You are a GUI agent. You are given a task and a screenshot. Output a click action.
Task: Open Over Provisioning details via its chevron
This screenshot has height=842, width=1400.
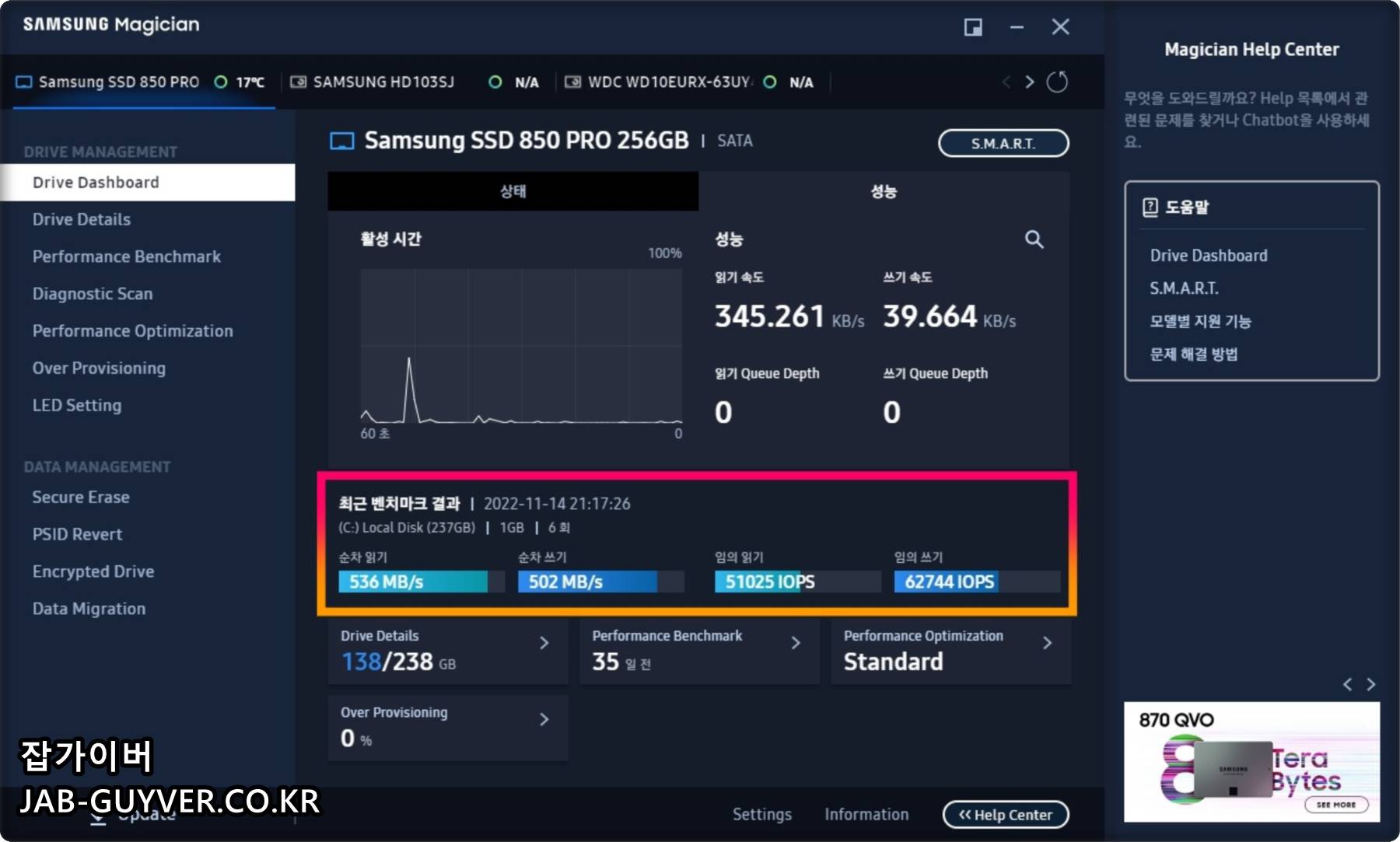tap(544, 719)
